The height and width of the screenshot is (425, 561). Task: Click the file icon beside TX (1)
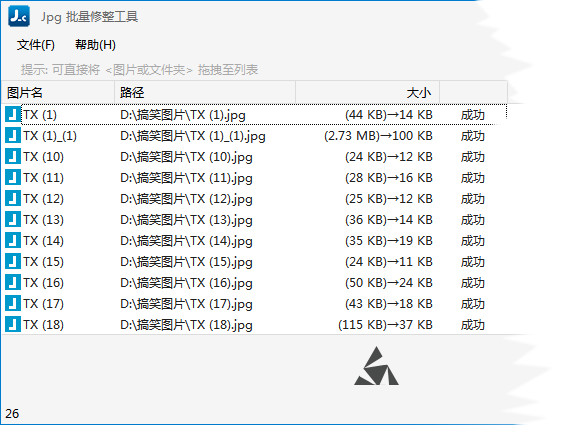point(13,114)
